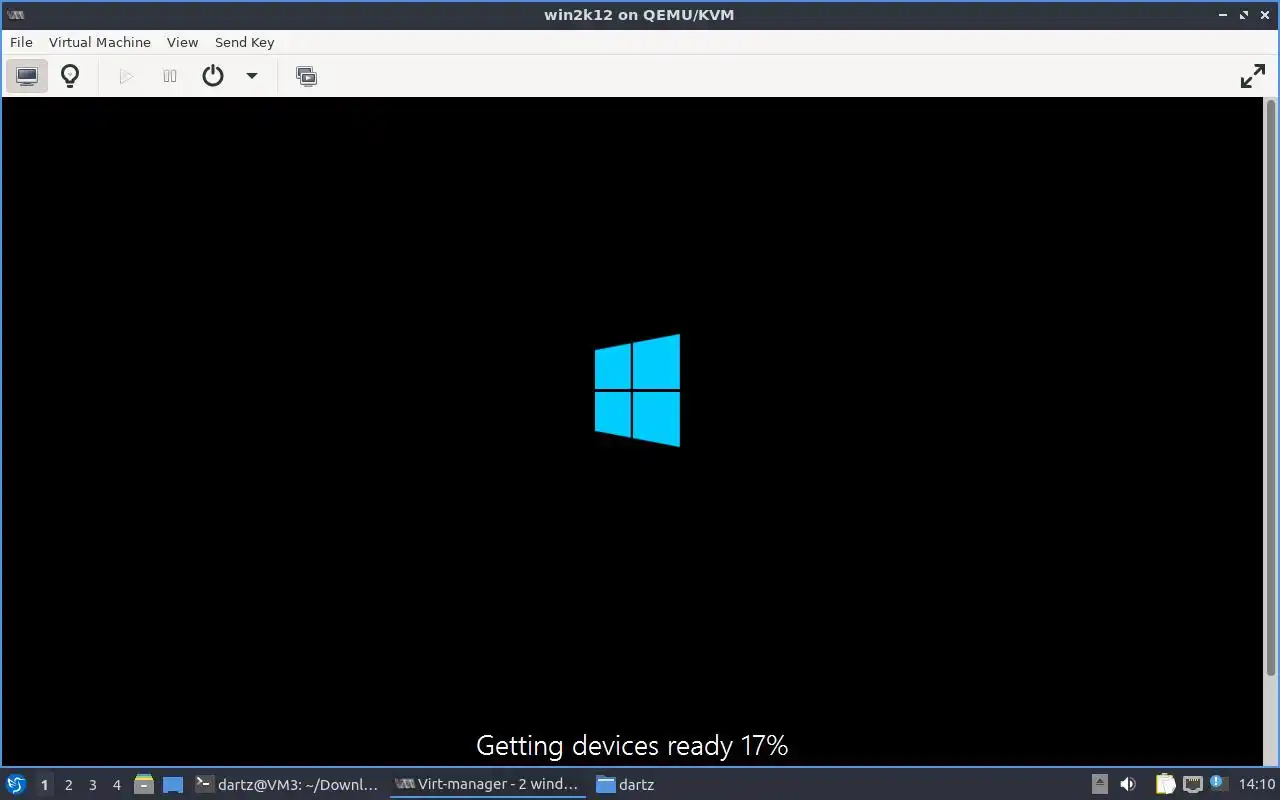Screen dimensions: 1280x800
Task: Switch to workspace 3
Action: coord(92,785)
